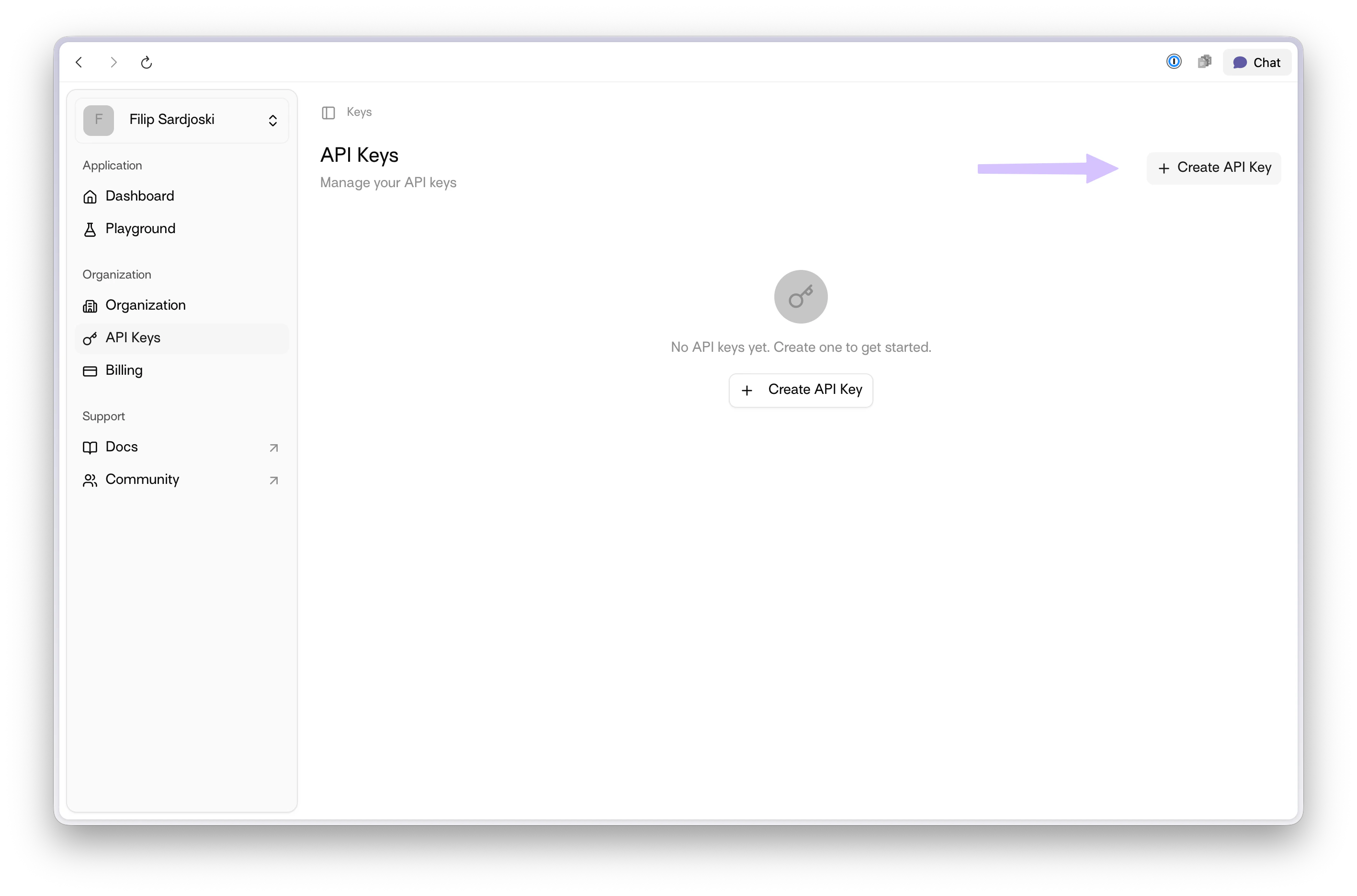
Task: Click the Organization building icon
Action: pyautogui.click(x=90, y=306)
